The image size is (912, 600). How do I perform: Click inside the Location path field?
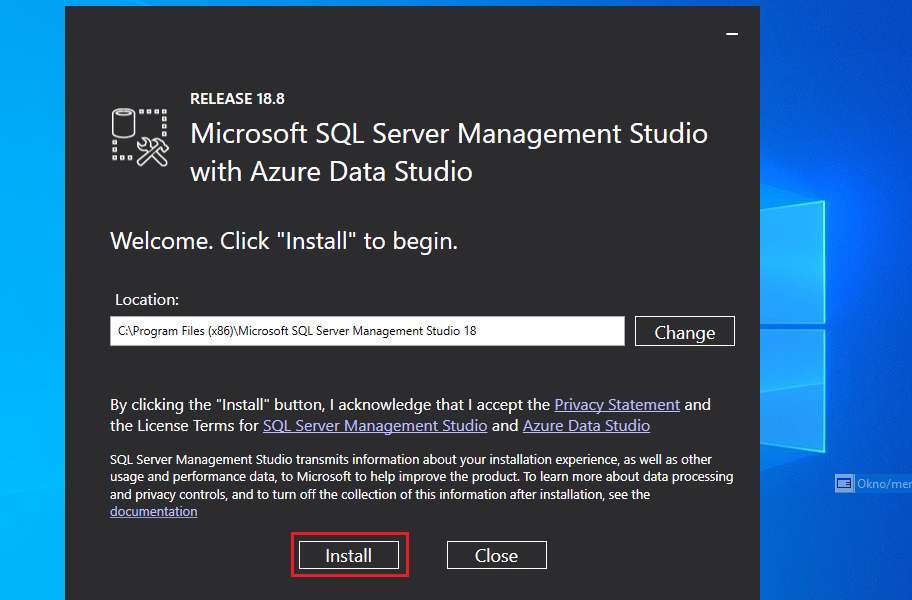pos(366,331)
